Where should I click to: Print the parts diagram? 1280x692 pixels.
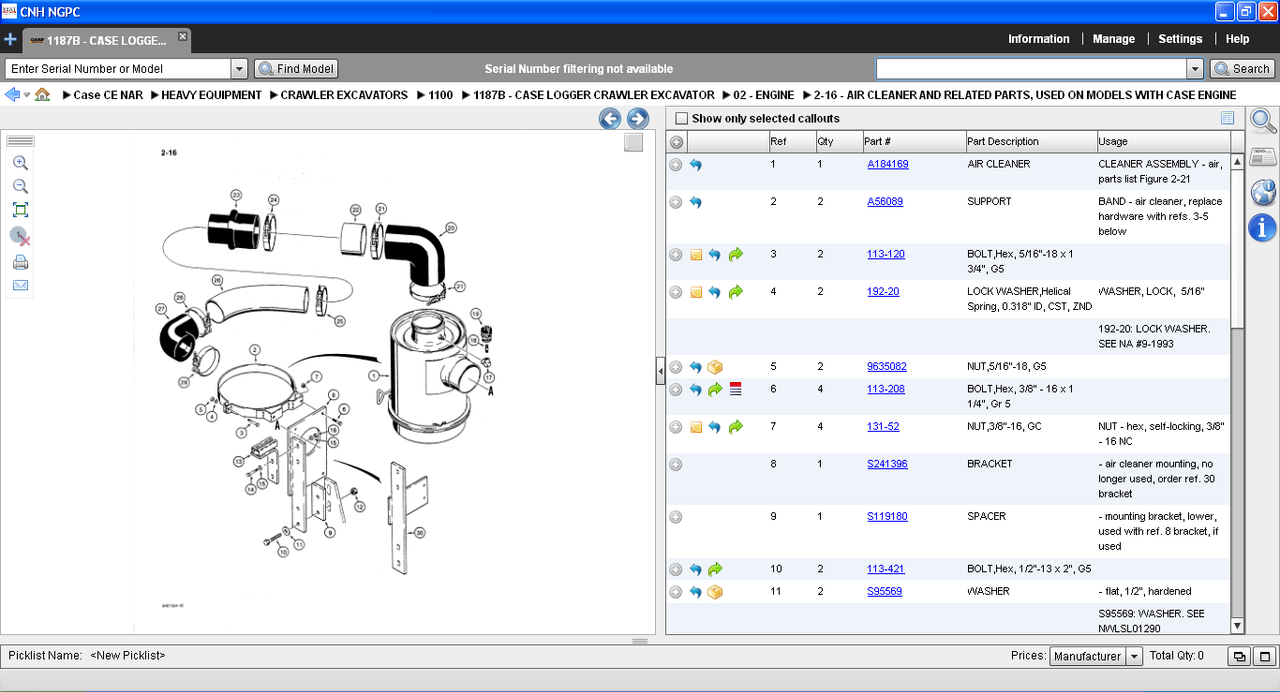[20, 263]
